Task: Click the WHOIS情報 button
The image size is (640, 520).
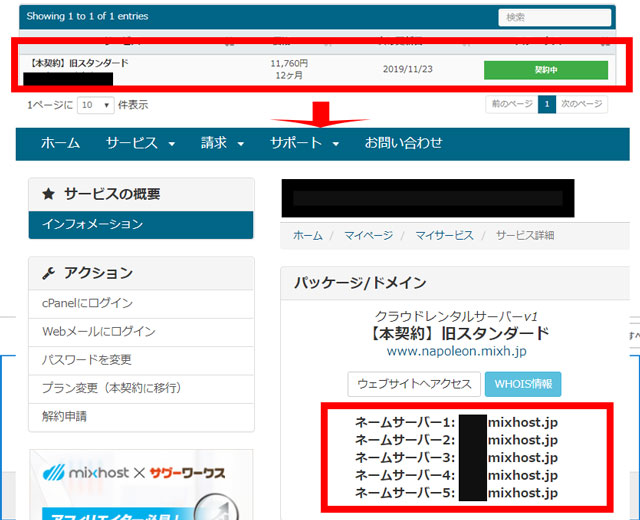Action: click(523, 384)
